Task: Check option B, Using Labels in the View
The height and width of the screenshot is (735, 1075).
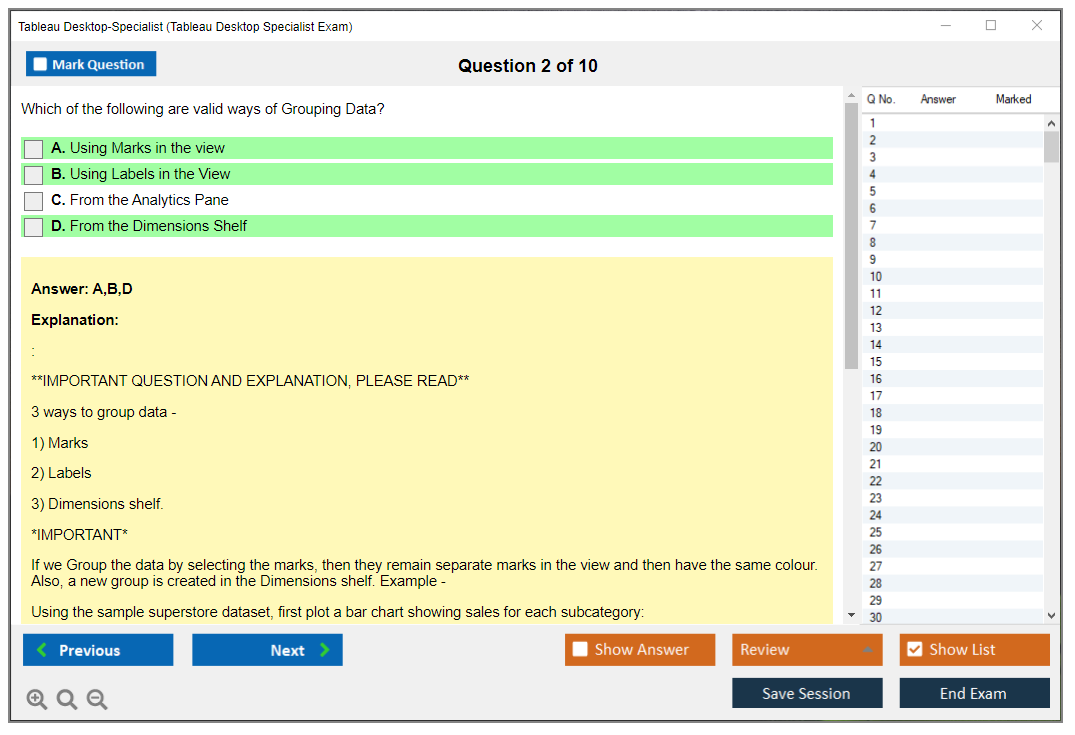Action: [34, 175]
